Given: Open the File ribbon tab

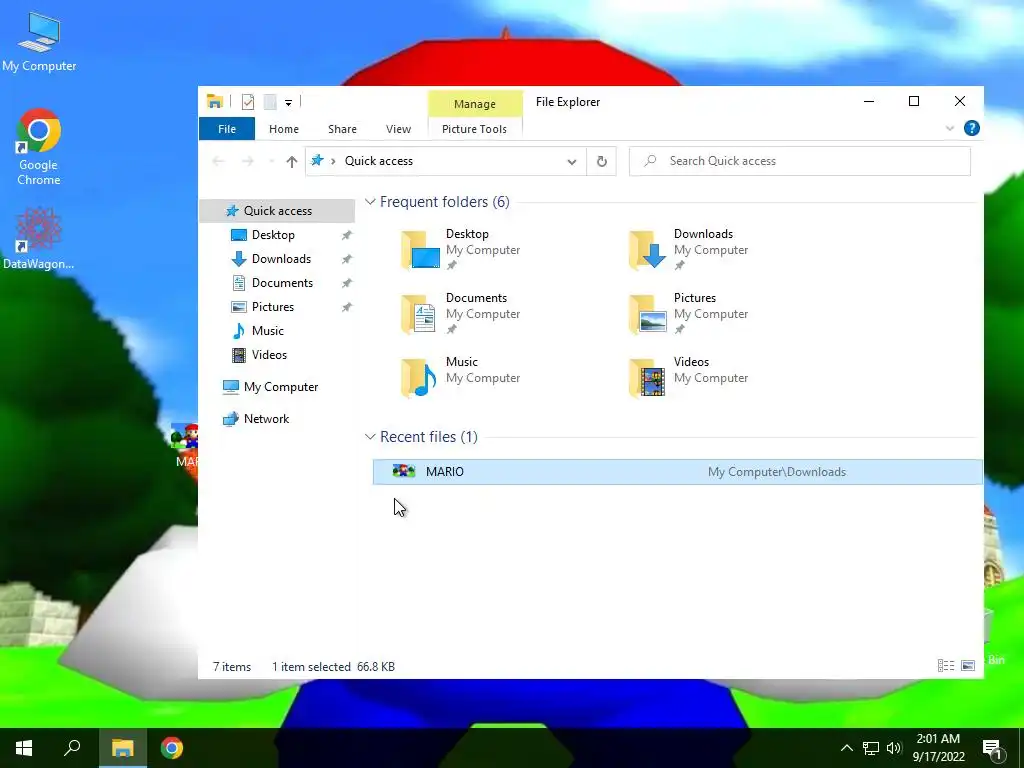Looking at the screenshot, I should click(x=227, y=129).
